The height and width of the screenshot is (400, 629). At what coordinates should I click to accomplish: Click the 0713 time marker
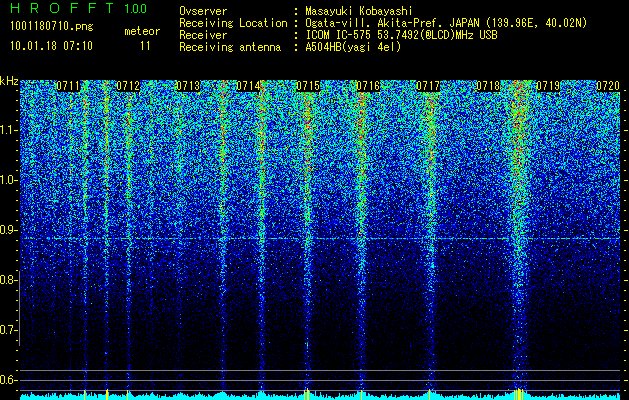tap(188, 86)
